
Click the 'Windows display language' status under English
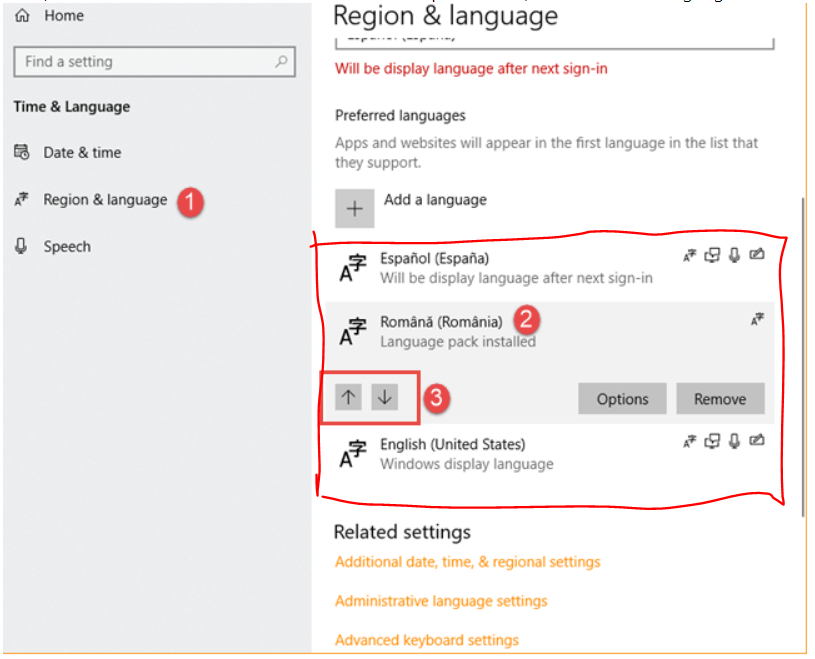coord(467,464)
